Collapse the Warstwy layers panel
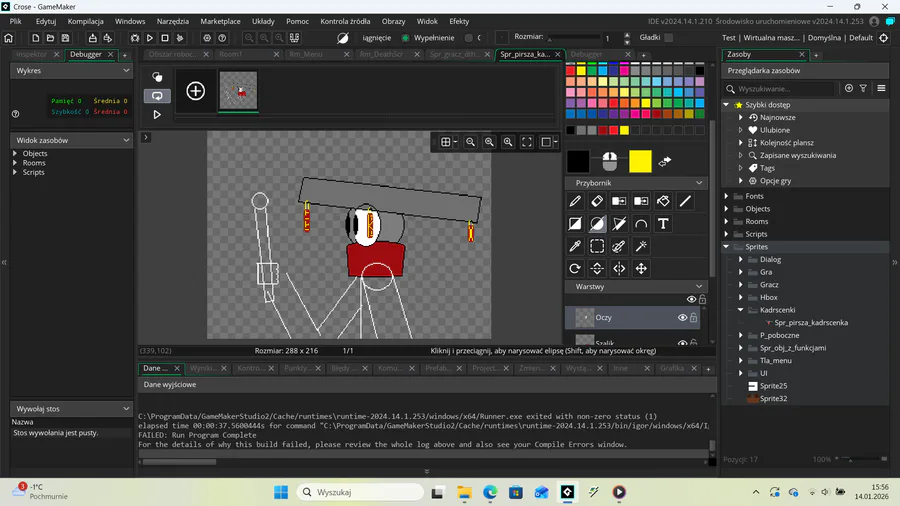 tap(699, 286)
